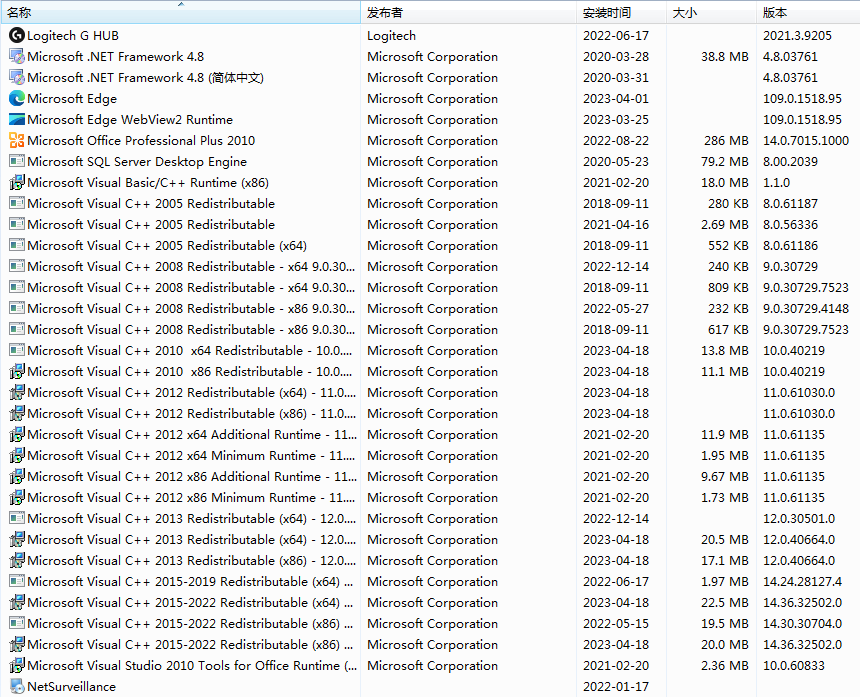This screenshot has width=860, height=697.
Task: Click the Microsoft Edge icon
Action: coord(17,99)
